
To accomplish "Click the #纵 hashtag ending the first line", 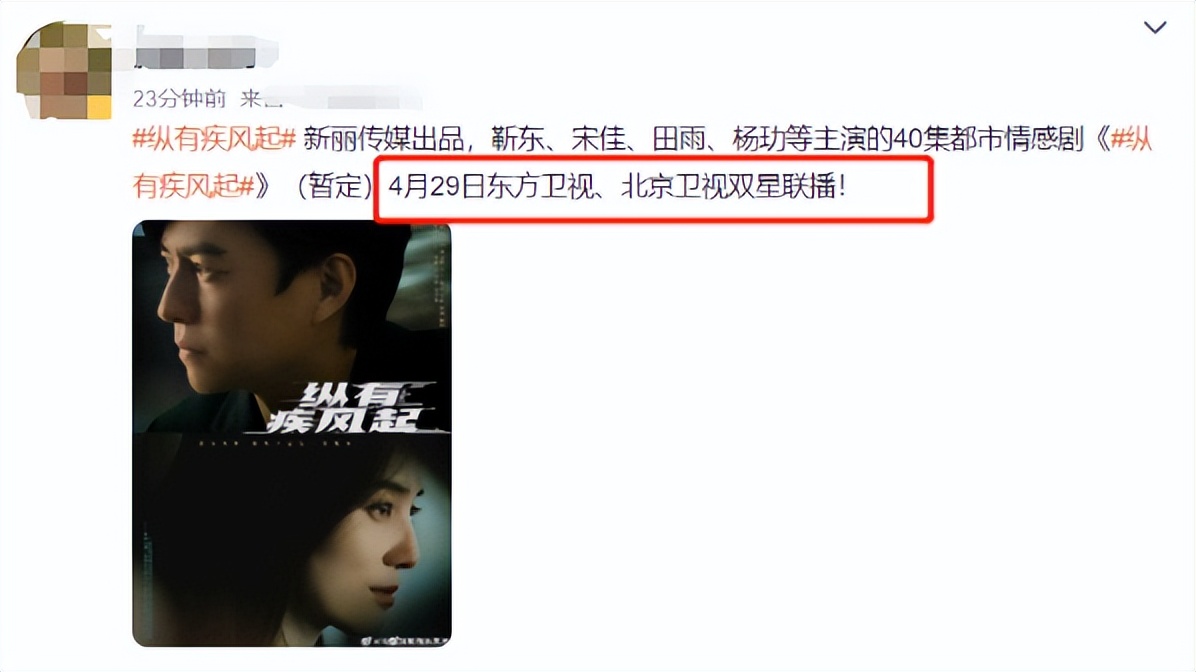I will 1131,139.
